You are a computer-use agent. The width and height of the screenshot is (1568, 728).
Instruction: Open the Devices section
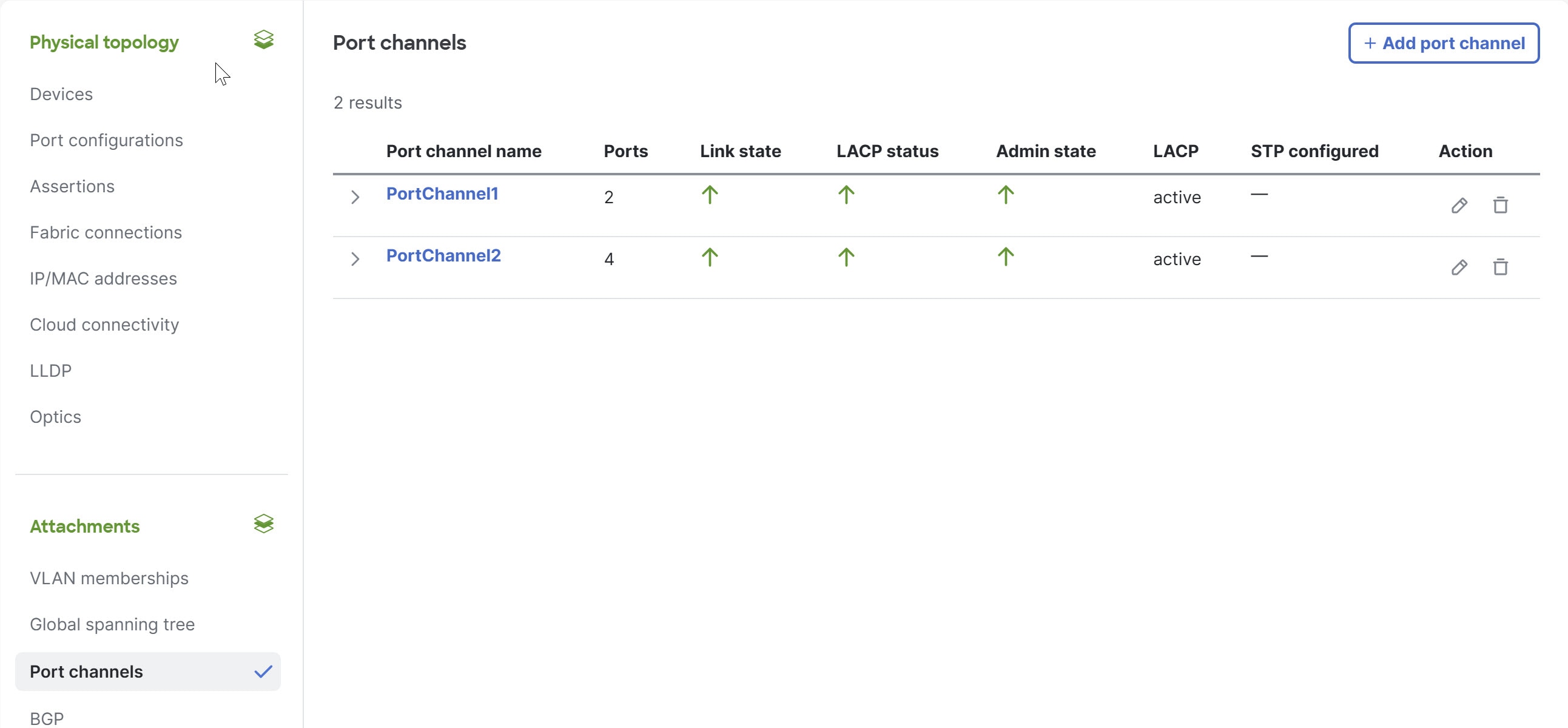(61, 95)
